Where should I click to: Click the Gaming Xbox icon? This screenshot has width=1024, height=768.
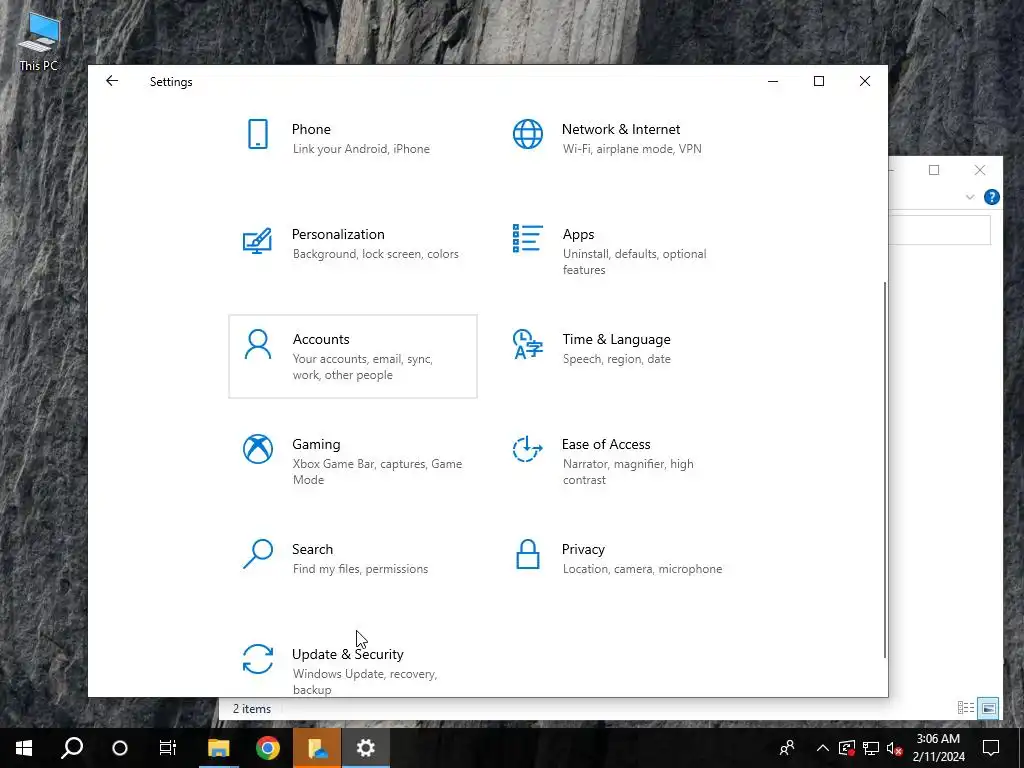point(258,449)
